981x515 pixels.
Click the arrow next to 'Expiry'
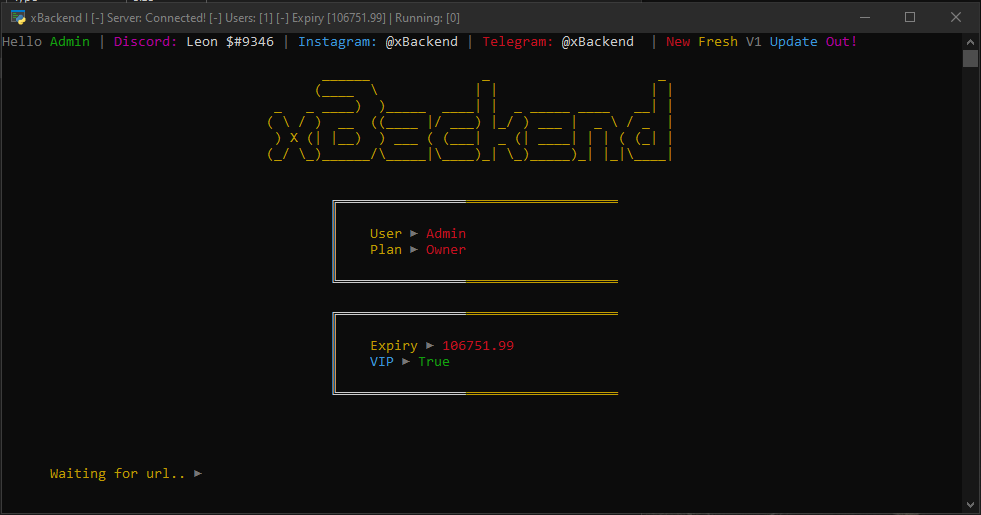tap(430, 345)
